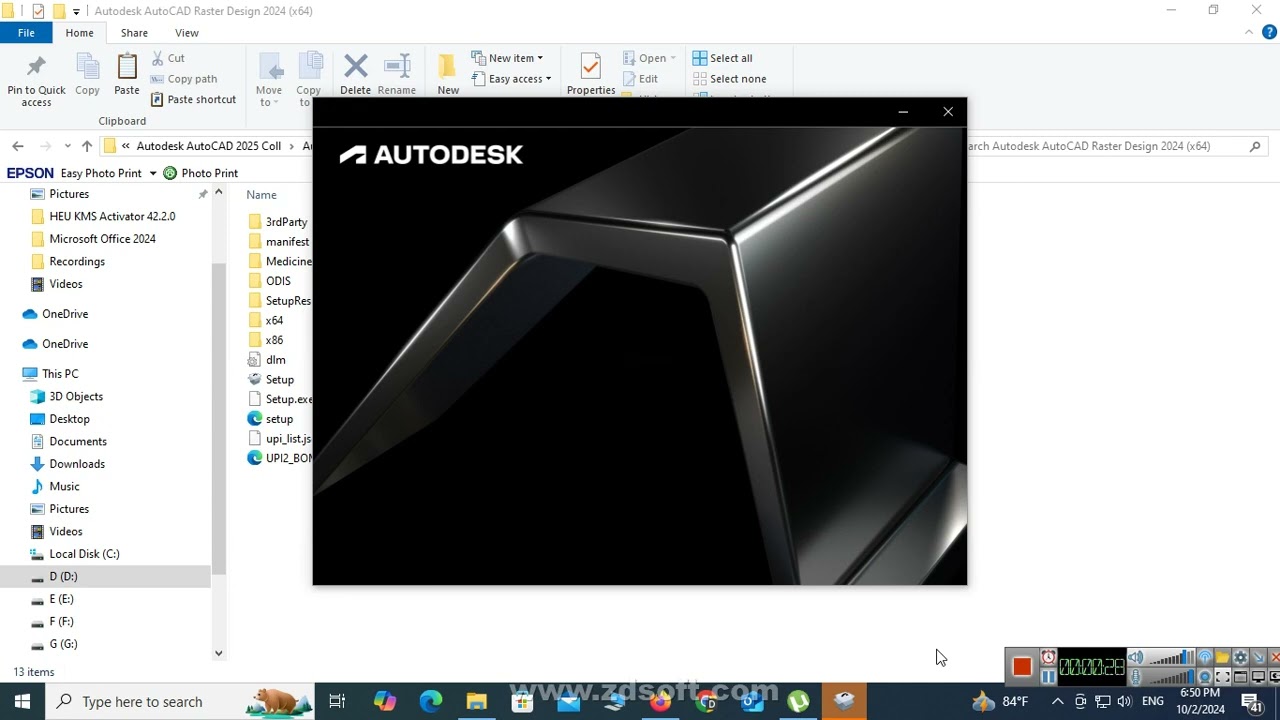This screenshot has height=720, width=1280.
Task: Show hidden system tray icons
Action: coord(1057,702)
